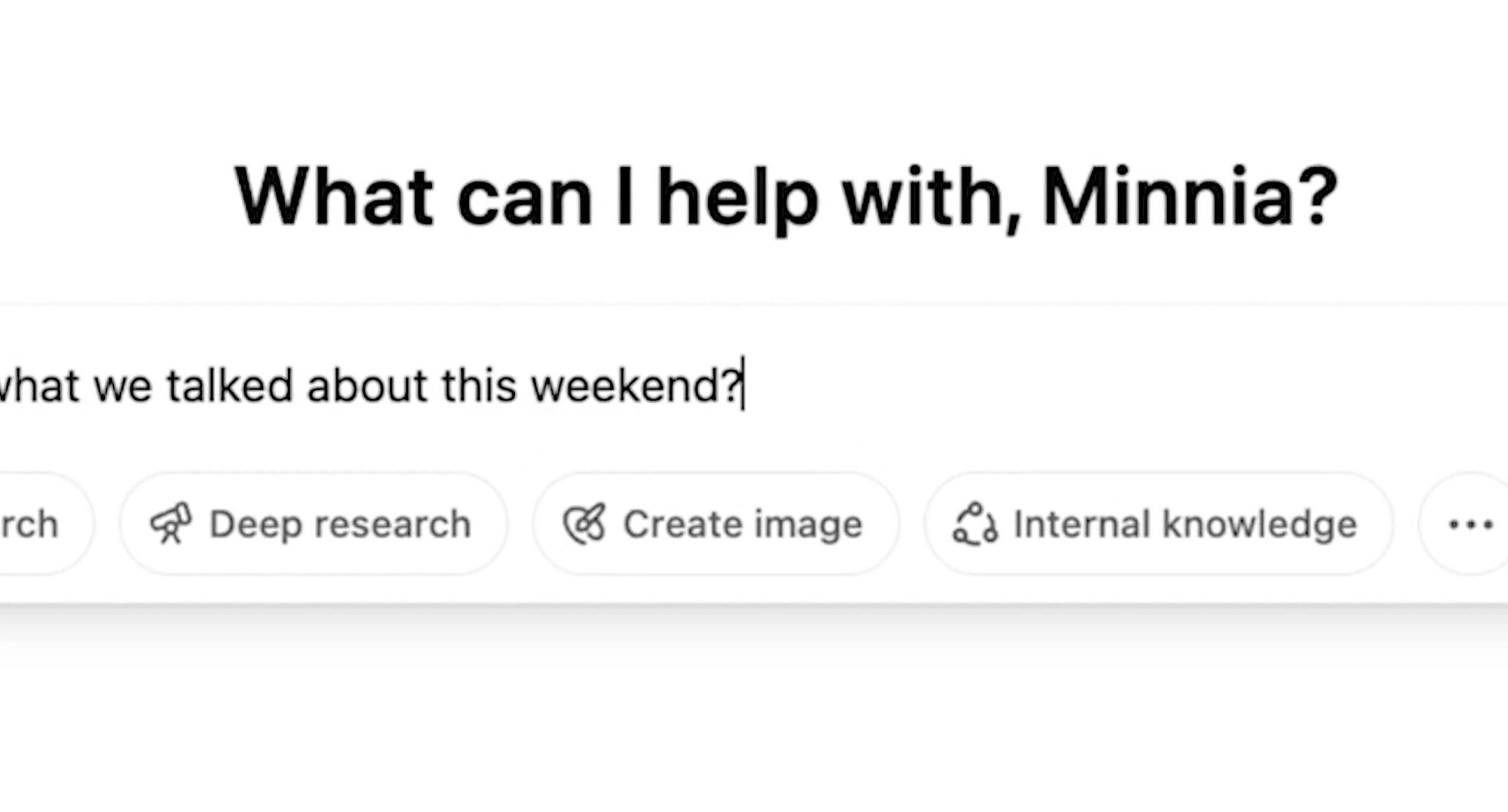This screenshot has width=1508, height=812.
Task: Toggle the Create image chip label
Action: pyautogui.click(x=743, y=524)
